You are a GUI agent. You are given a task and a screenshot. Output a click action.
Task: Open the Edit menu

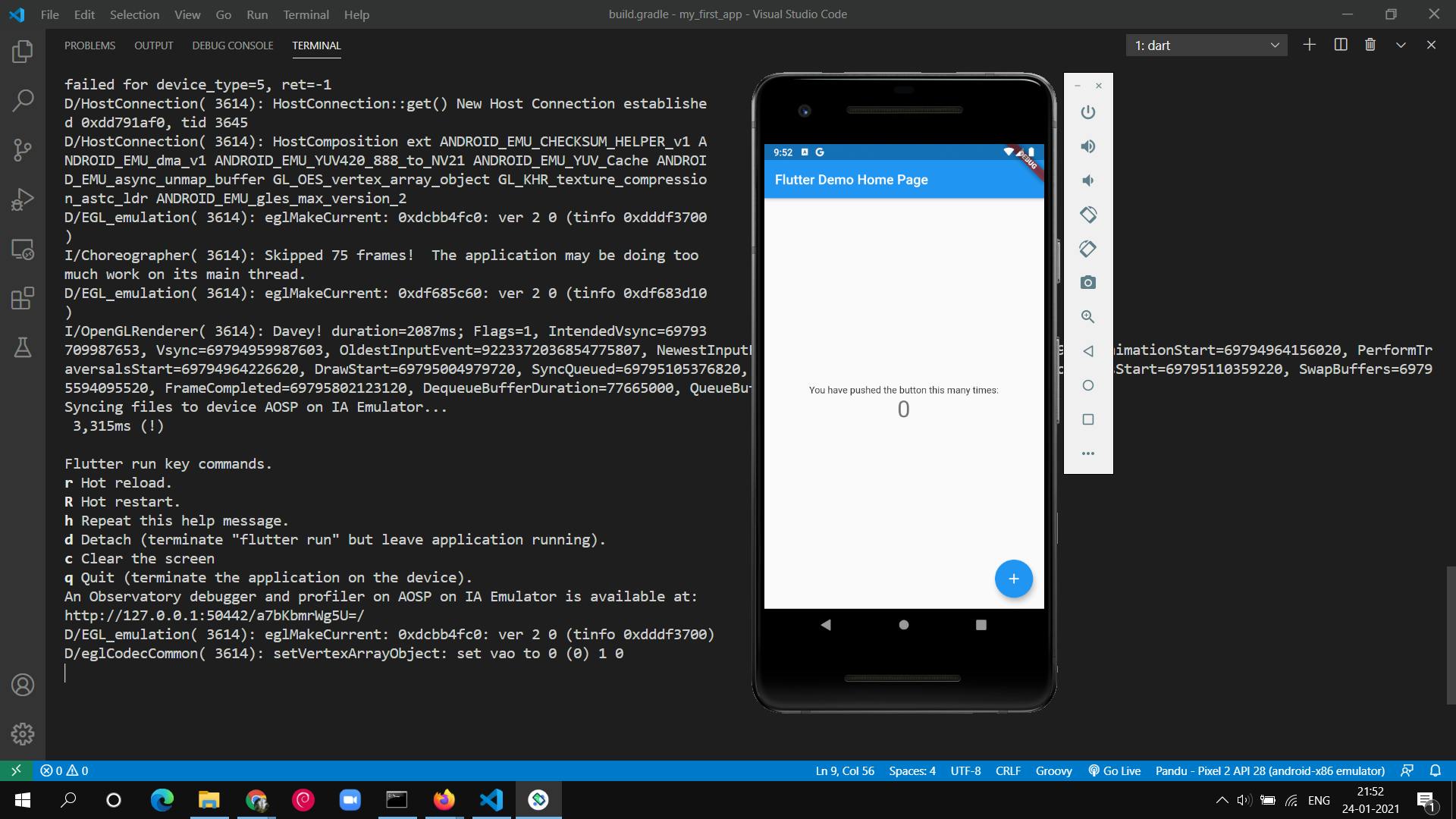(x=84, y=14)
